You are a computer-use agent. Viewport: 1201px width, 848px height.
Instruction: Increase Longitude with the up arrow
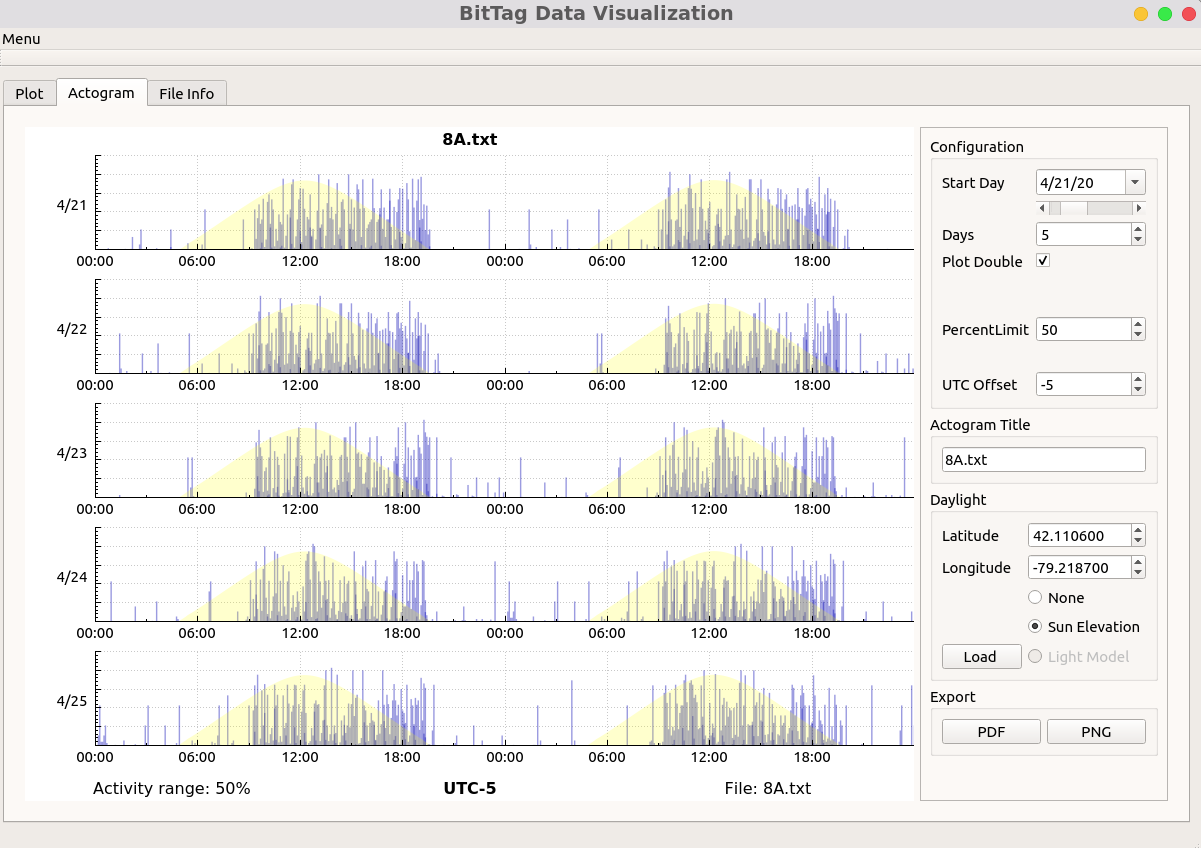click(1138, 562)
